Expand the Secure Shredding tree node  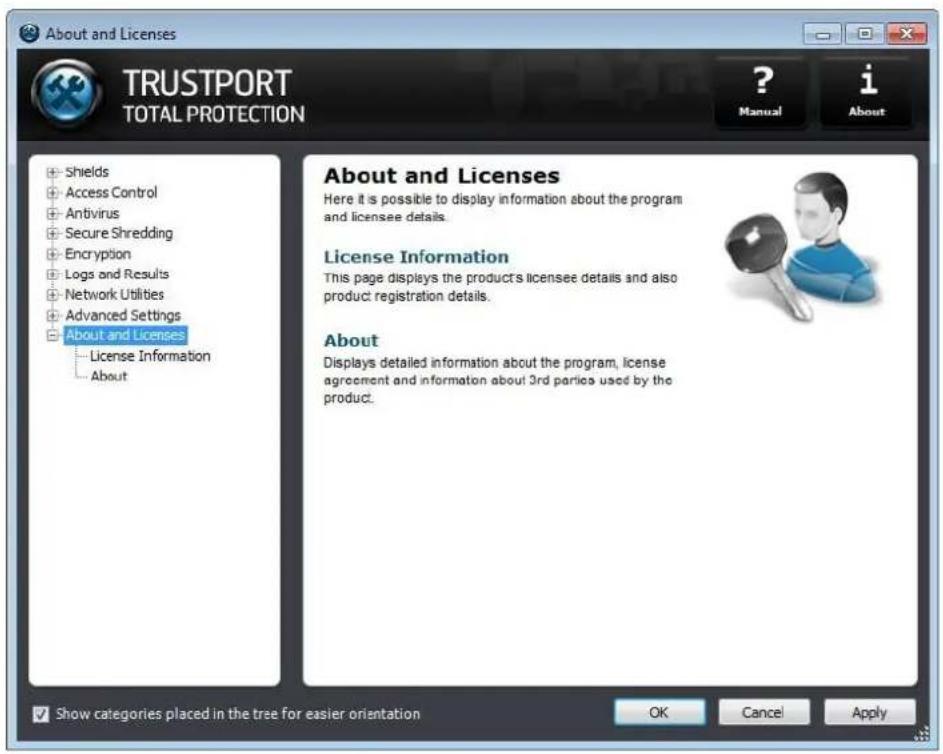tap(52, 233)
